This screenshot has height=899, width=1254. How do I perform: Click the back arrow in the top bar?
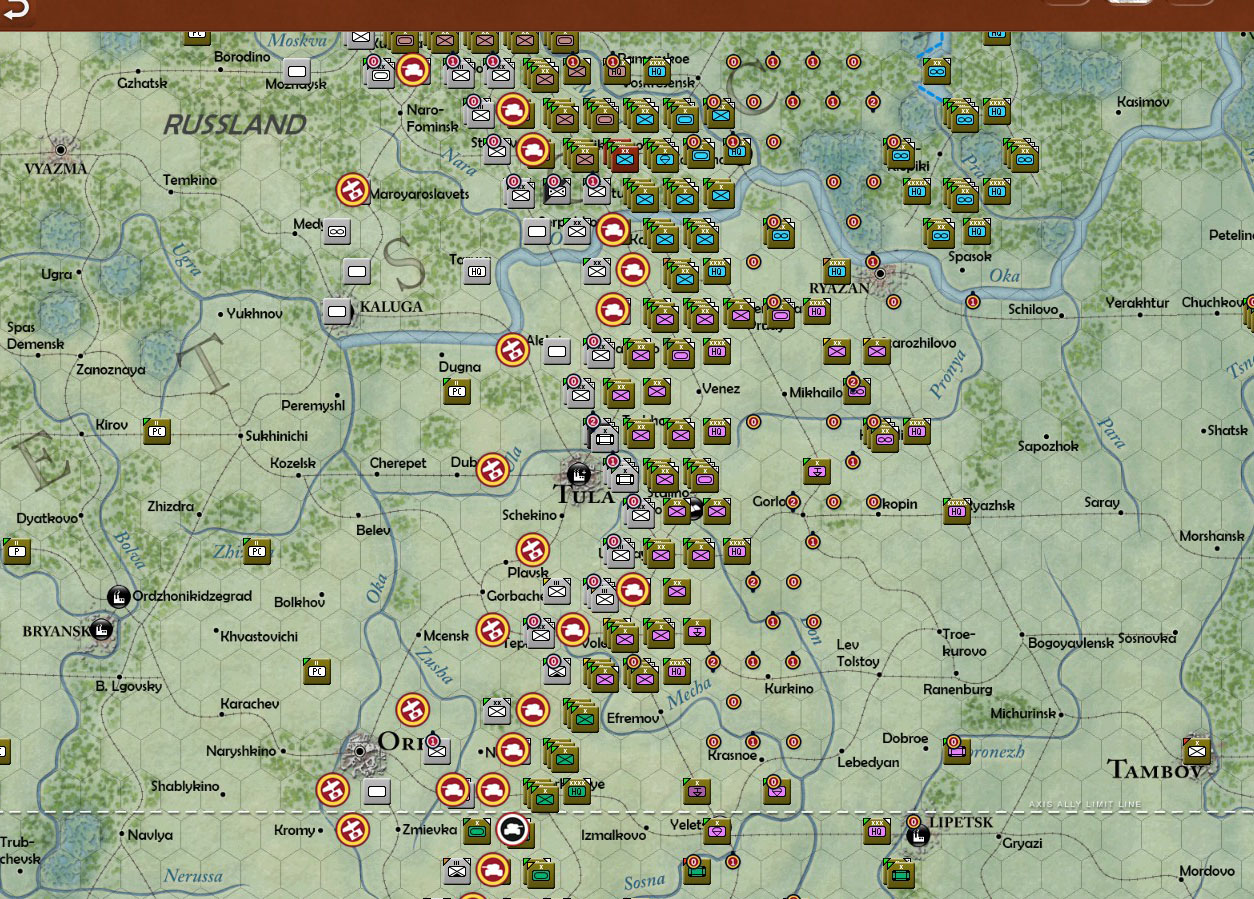17,10
